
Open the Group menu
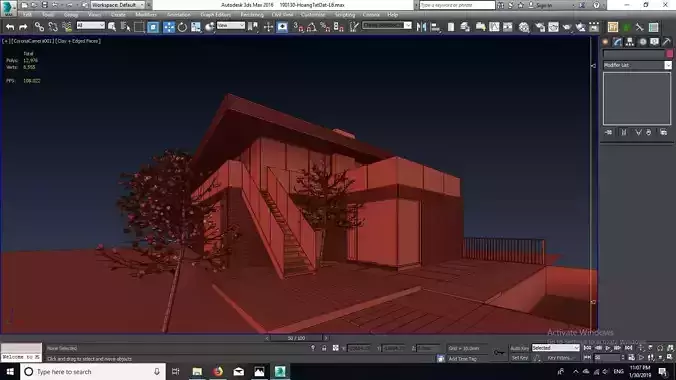tap(71, 15)
